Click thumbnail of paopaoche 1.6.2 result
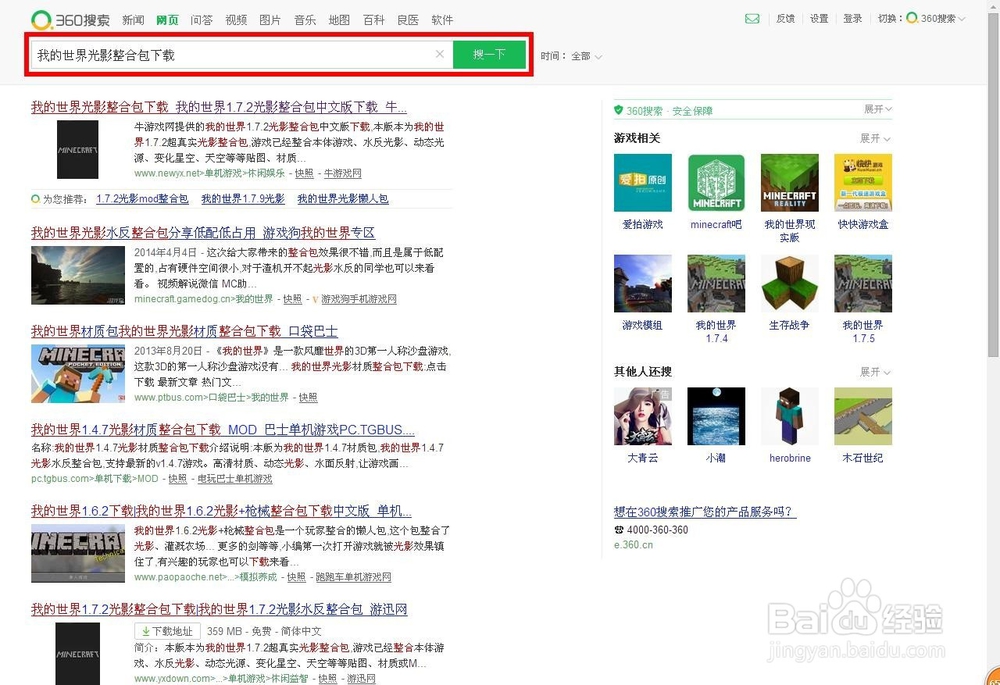 point(78,553)
